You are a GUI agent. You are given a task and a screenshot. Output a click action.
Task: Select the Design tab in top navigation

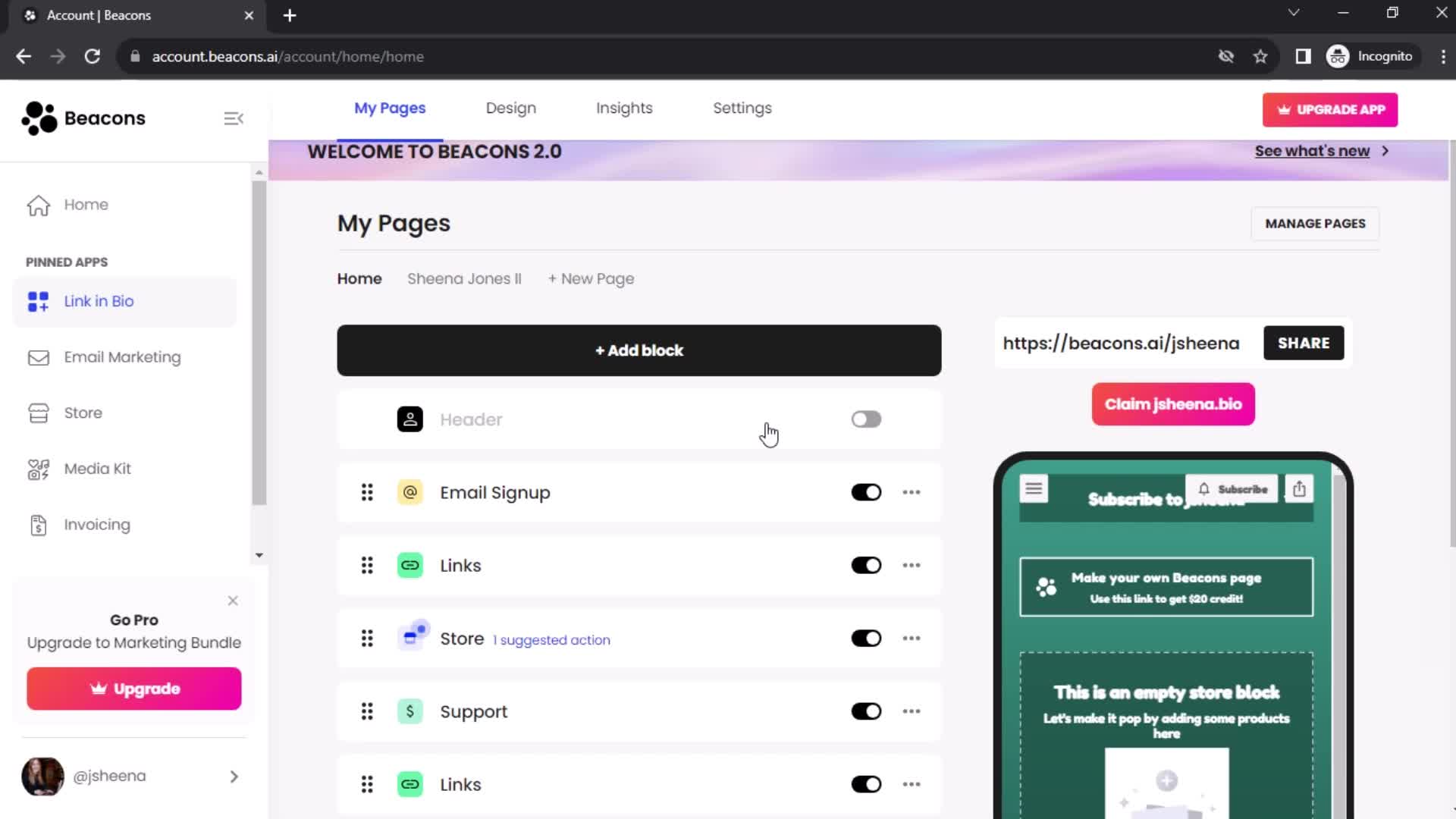tap(511, 108)
